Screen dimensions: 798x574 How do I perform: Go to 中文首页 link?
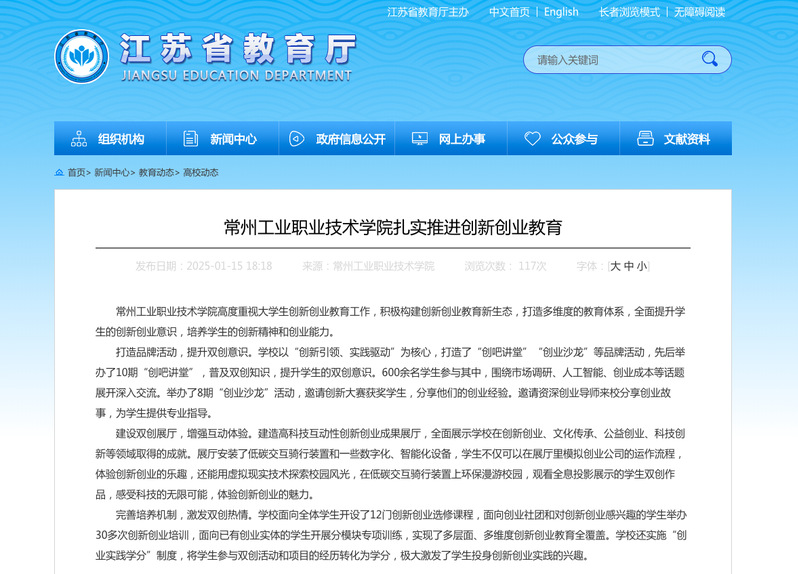(509, 12)
